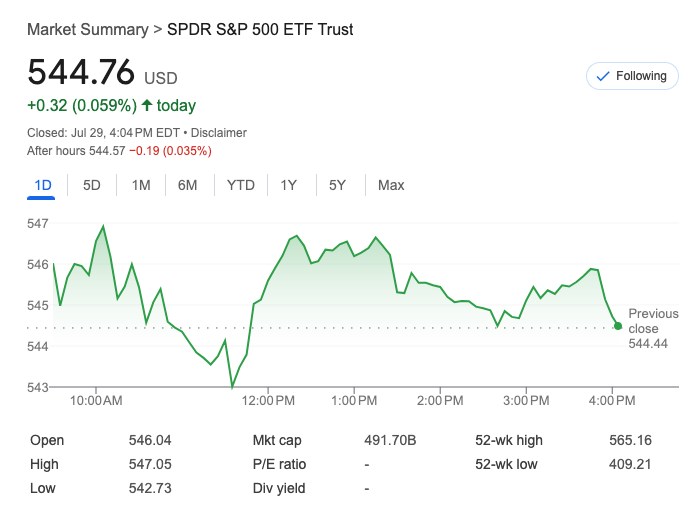Screen dimensions: 691x508
Task: Click the Previous close 544.44 label
Action: (652, 328)
